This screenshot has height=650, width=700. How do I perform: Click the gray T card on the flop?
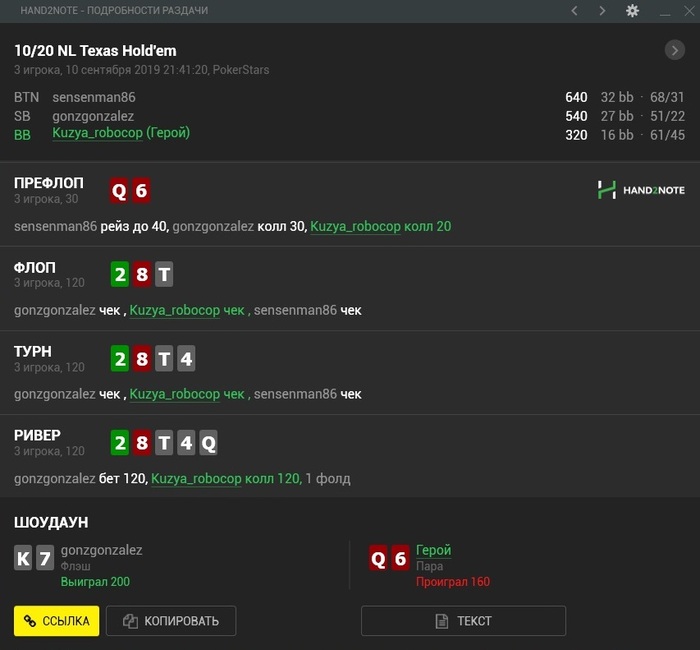point(164,274)
